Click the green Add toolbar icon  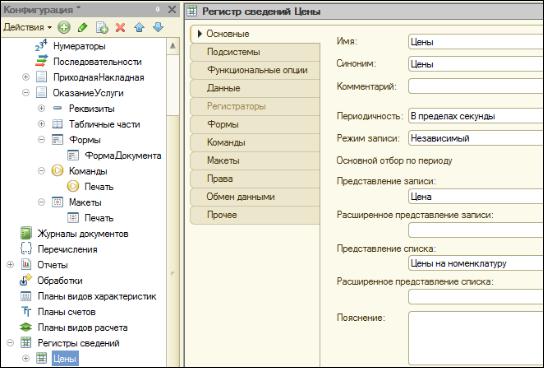(x=64, y=27)
